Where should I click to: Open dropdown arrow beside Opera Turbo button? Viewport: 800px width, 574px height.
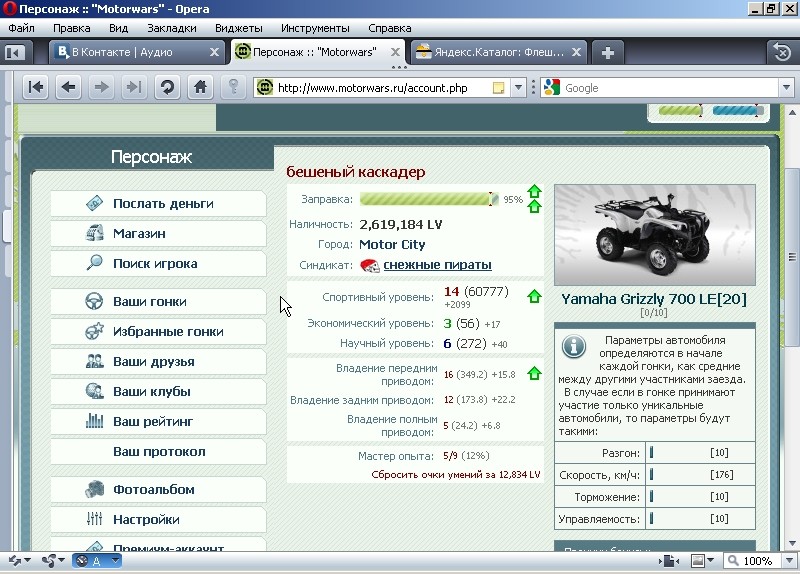[115, 561]
